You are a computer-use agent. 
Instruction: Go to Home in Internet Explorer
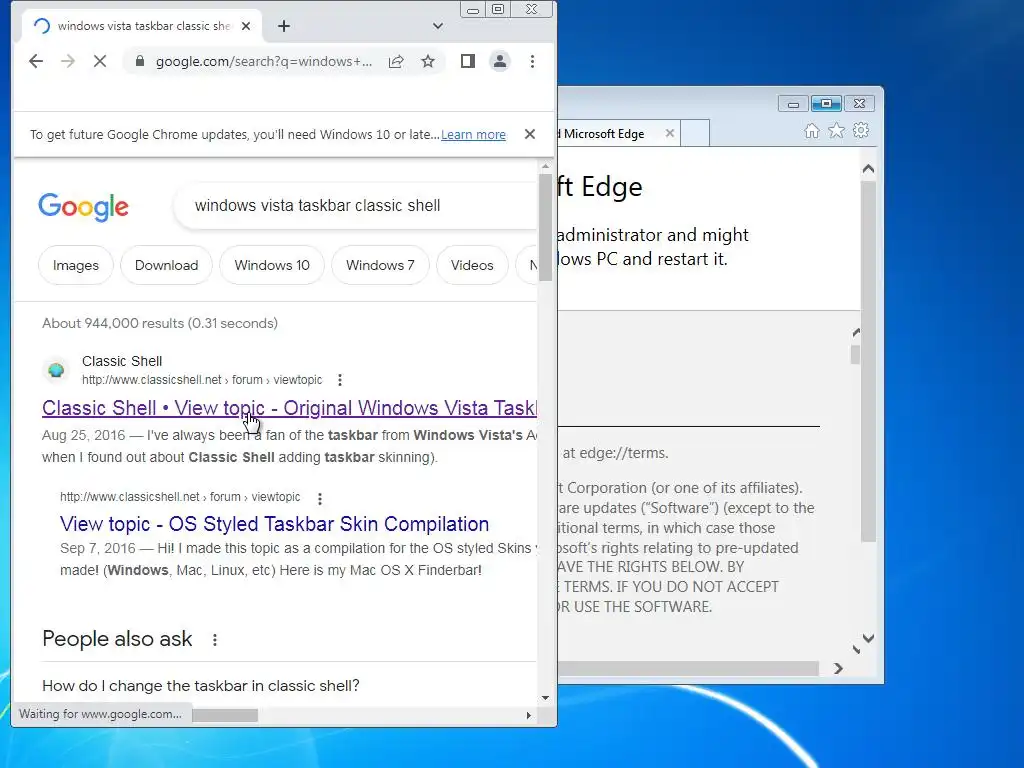point(812,131)
